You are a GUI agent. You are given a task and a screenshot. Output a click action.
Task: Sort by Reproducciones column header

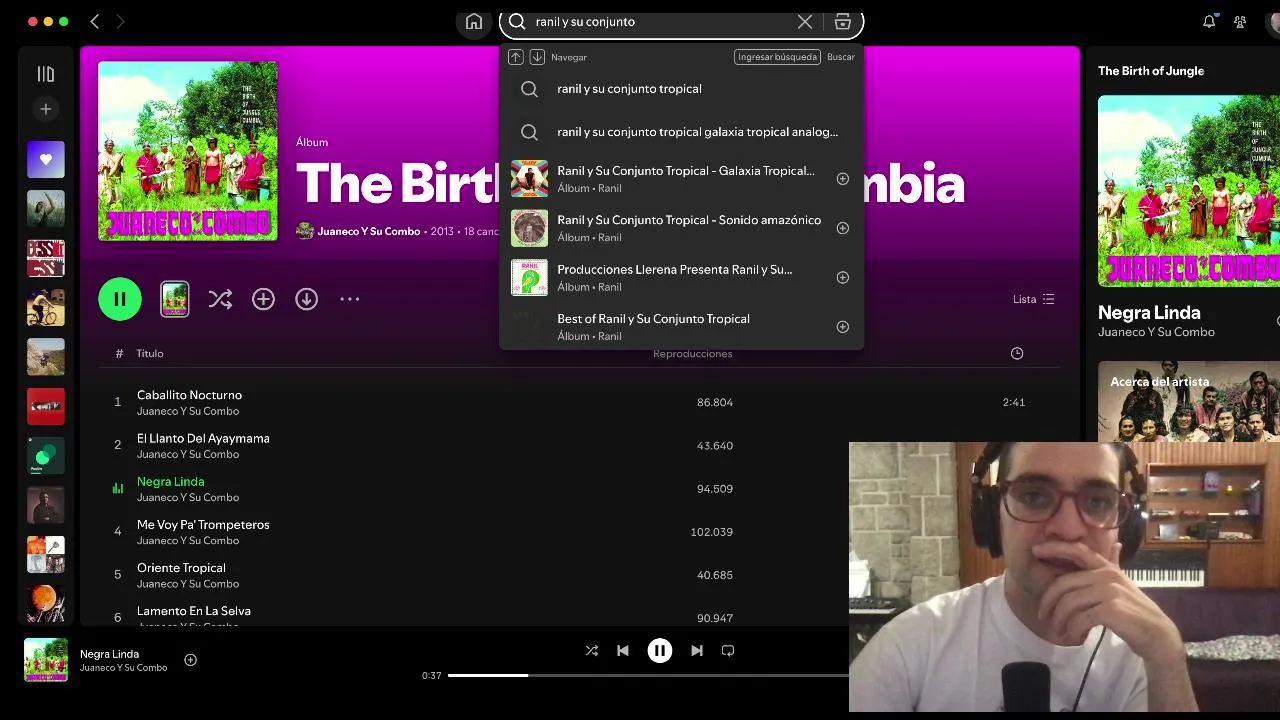point(692,353)
